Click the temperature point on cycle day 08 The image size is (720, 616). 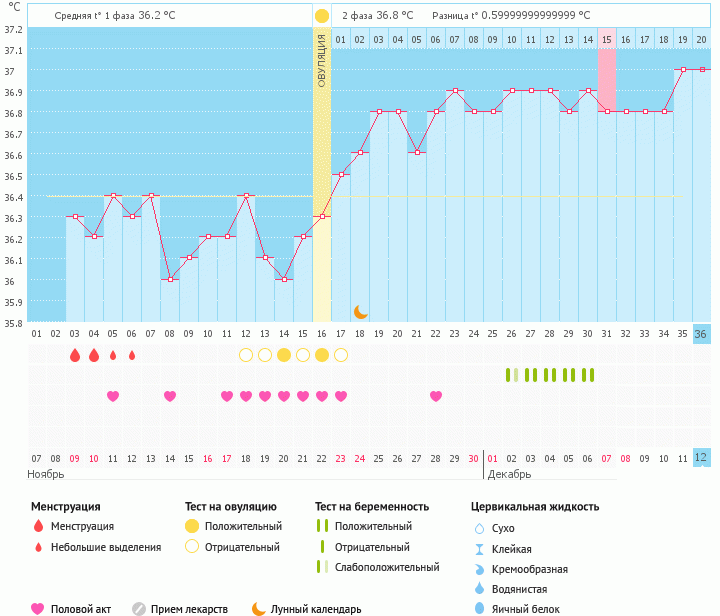pos(170,279)
